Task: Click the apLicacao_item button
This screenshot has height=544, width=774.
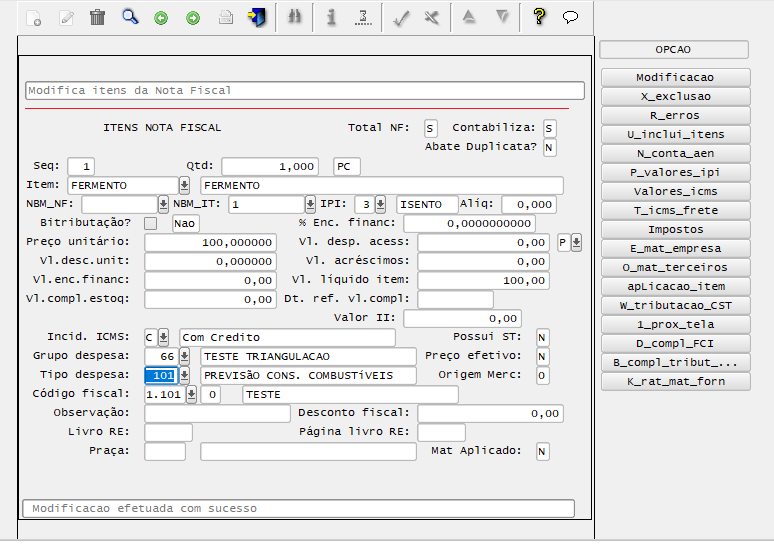Action: pos(675,286)
